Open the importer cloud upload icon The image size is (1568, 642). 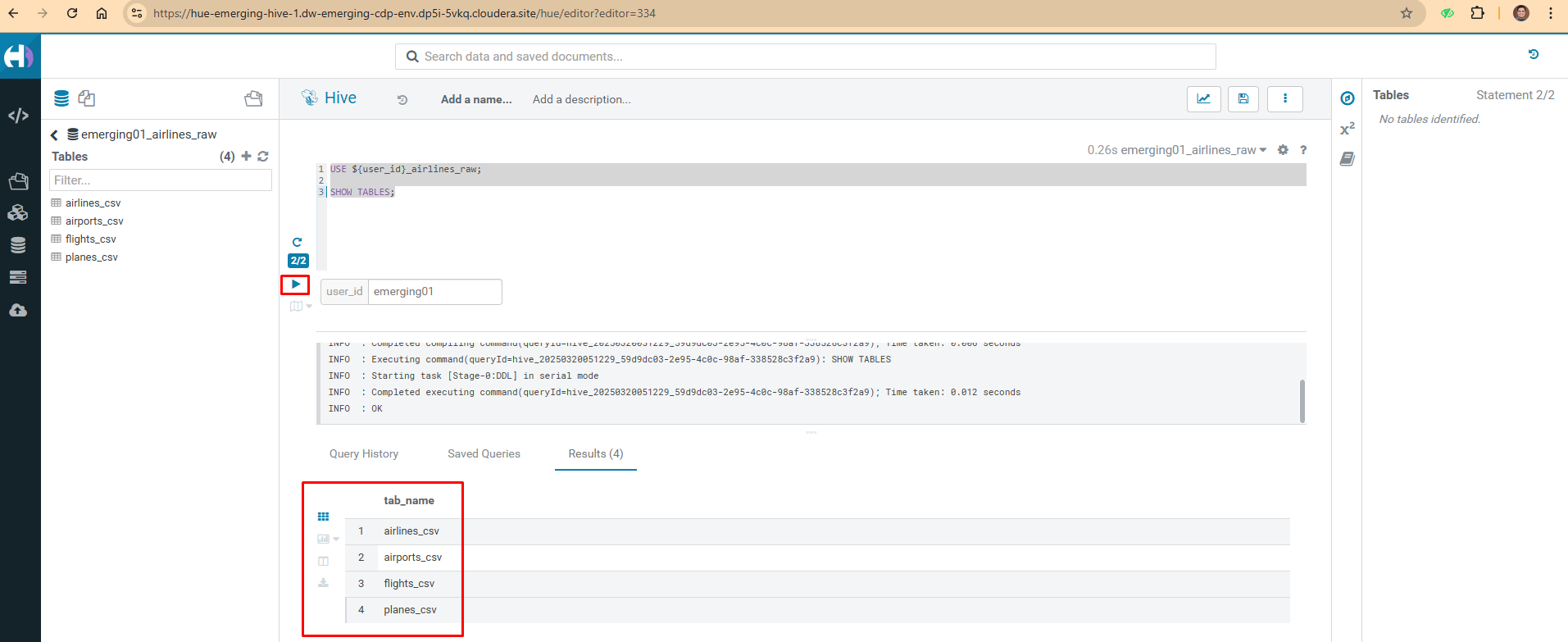point(18,310)
